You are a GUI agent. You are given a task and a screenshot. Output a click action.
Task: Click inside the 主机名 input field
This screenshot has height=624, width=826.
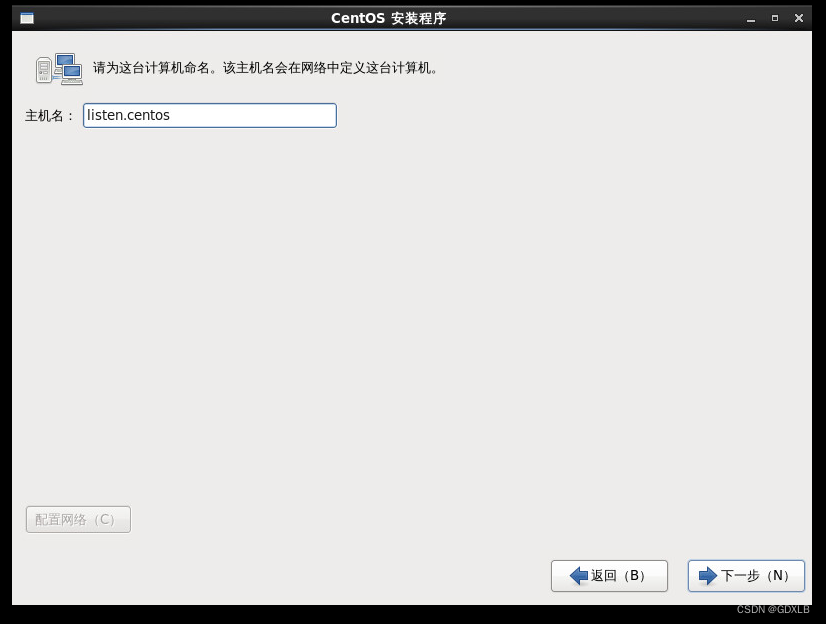pos(210,115)
